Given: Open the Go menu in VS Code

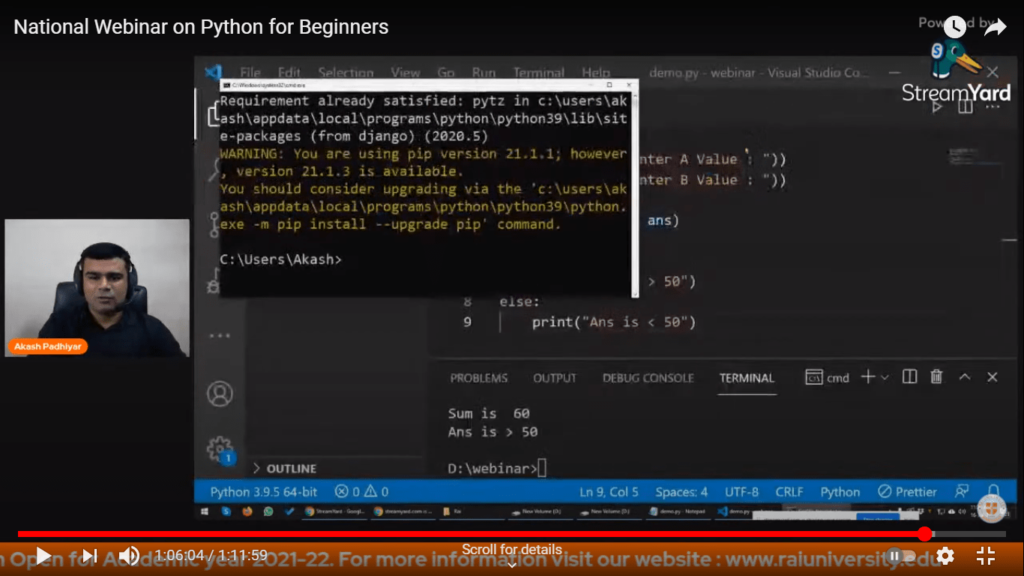Looking at the screenshot, I should pyautogui.click(x=446, y=72).
